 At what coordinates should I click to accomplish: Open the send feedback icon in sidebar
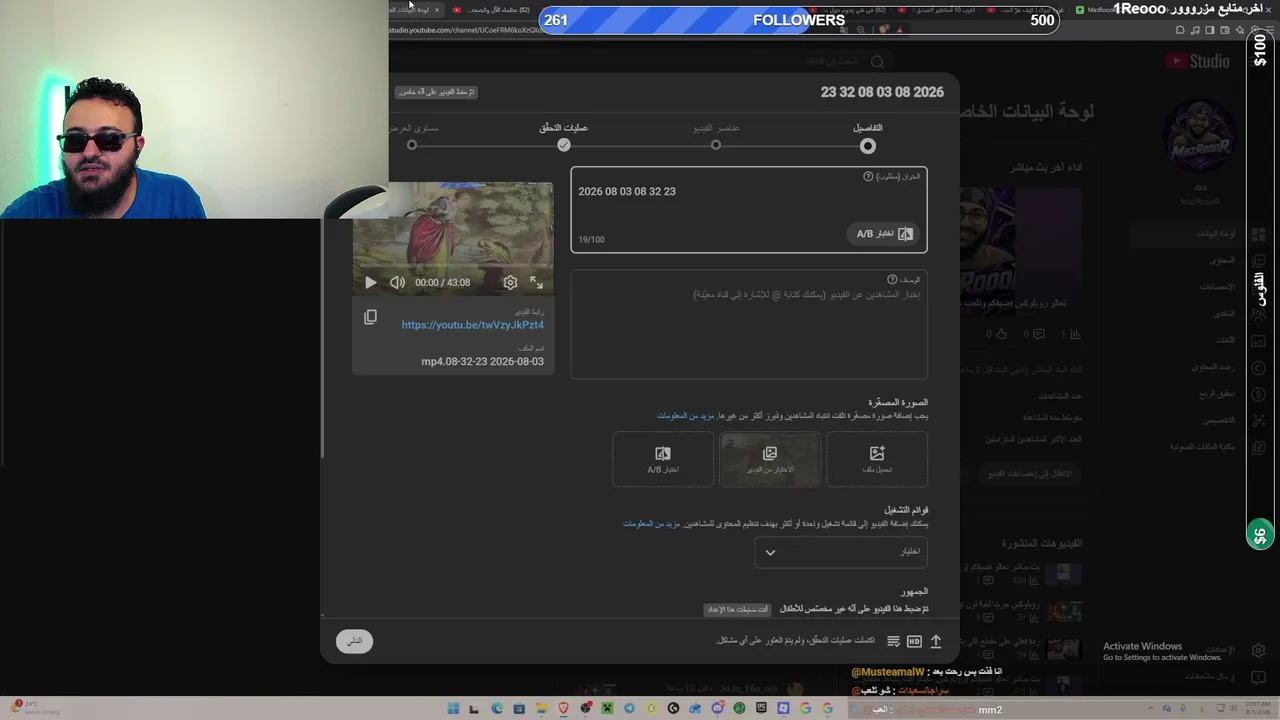pos(1259,677)
